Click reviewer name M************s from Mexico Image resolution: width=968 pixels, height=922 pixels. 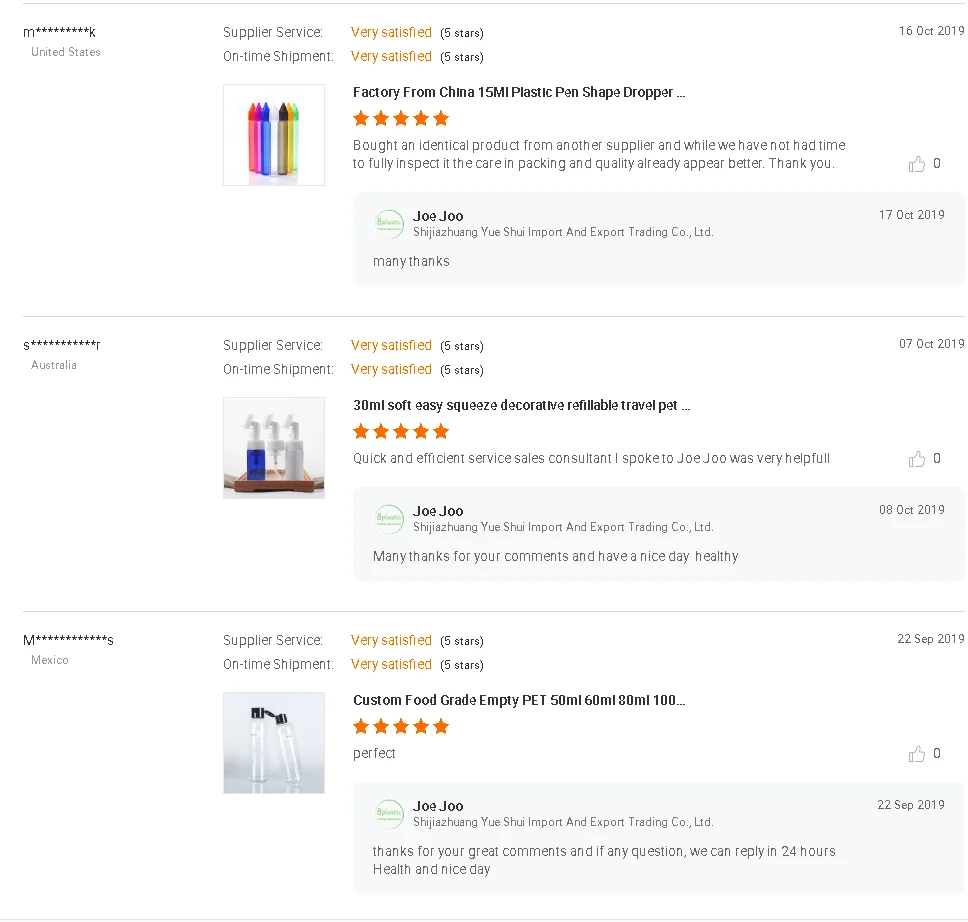tap(68, 641)
